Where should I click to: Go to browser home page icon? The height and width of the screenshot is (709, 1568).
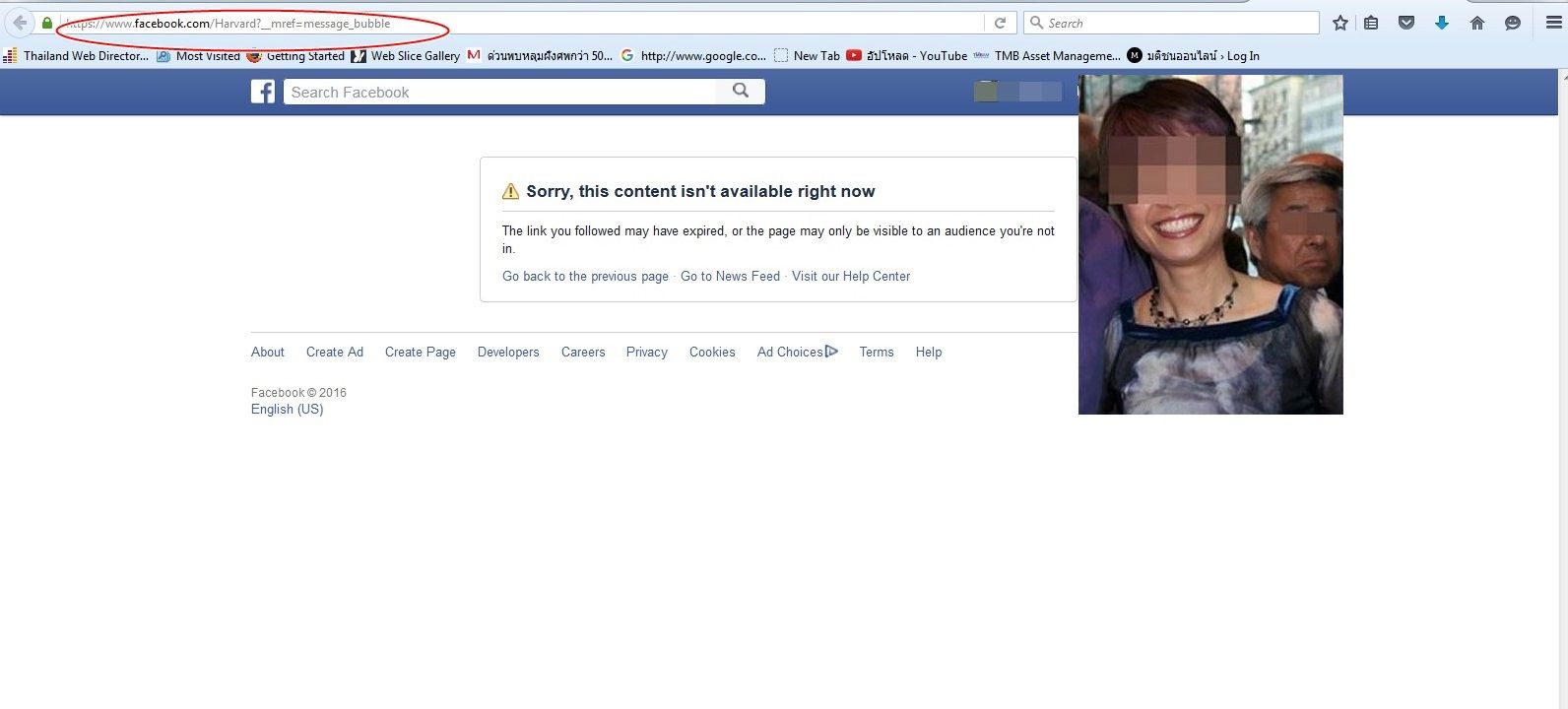[1477, 23]
